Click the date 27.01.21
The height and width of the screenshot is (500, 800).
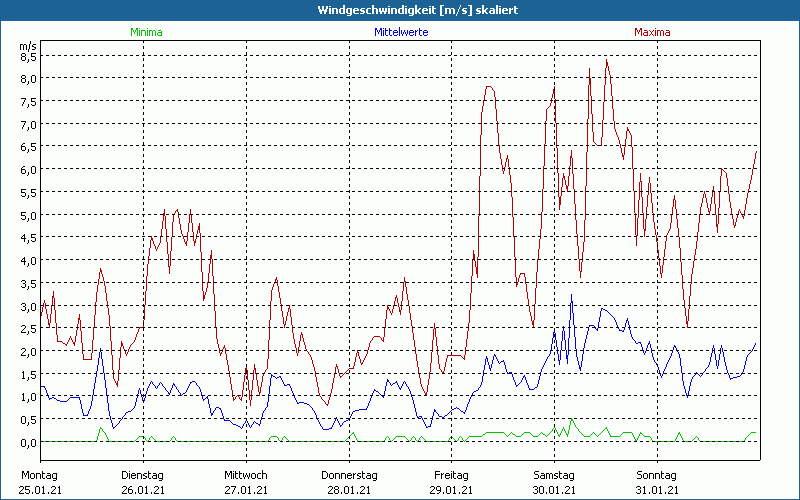(246, 490)
